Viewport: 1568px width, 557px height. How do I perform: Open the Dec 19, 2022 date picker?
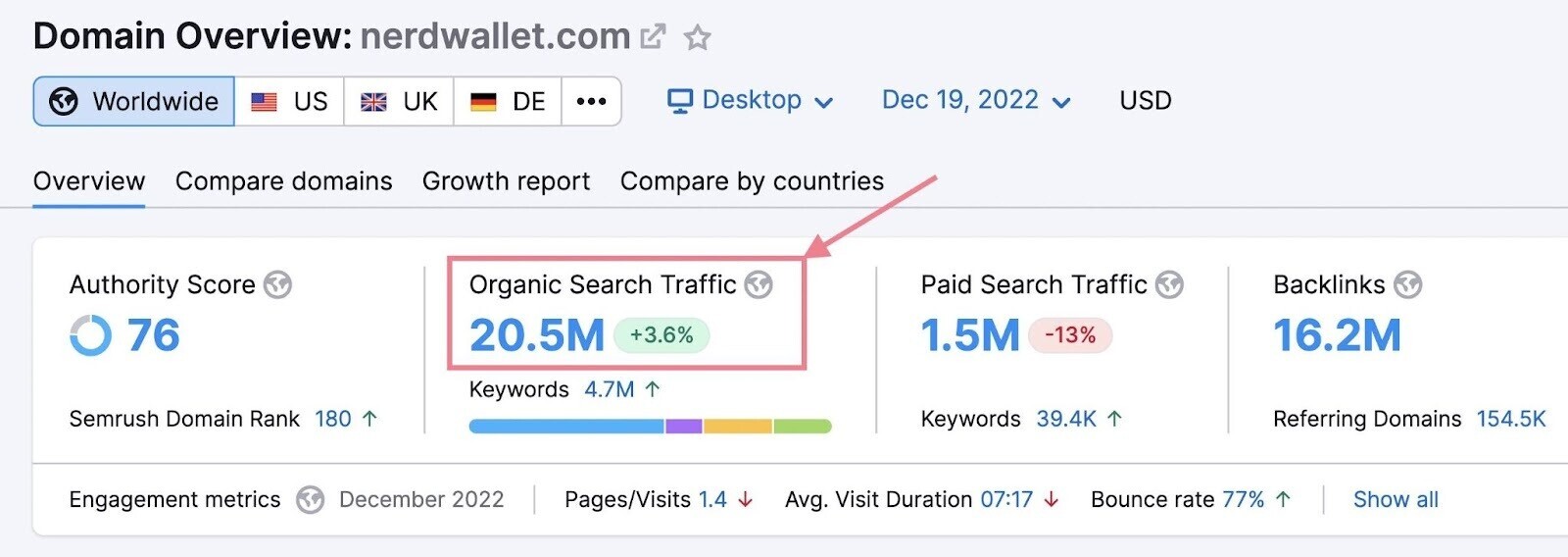coord(976,100)
